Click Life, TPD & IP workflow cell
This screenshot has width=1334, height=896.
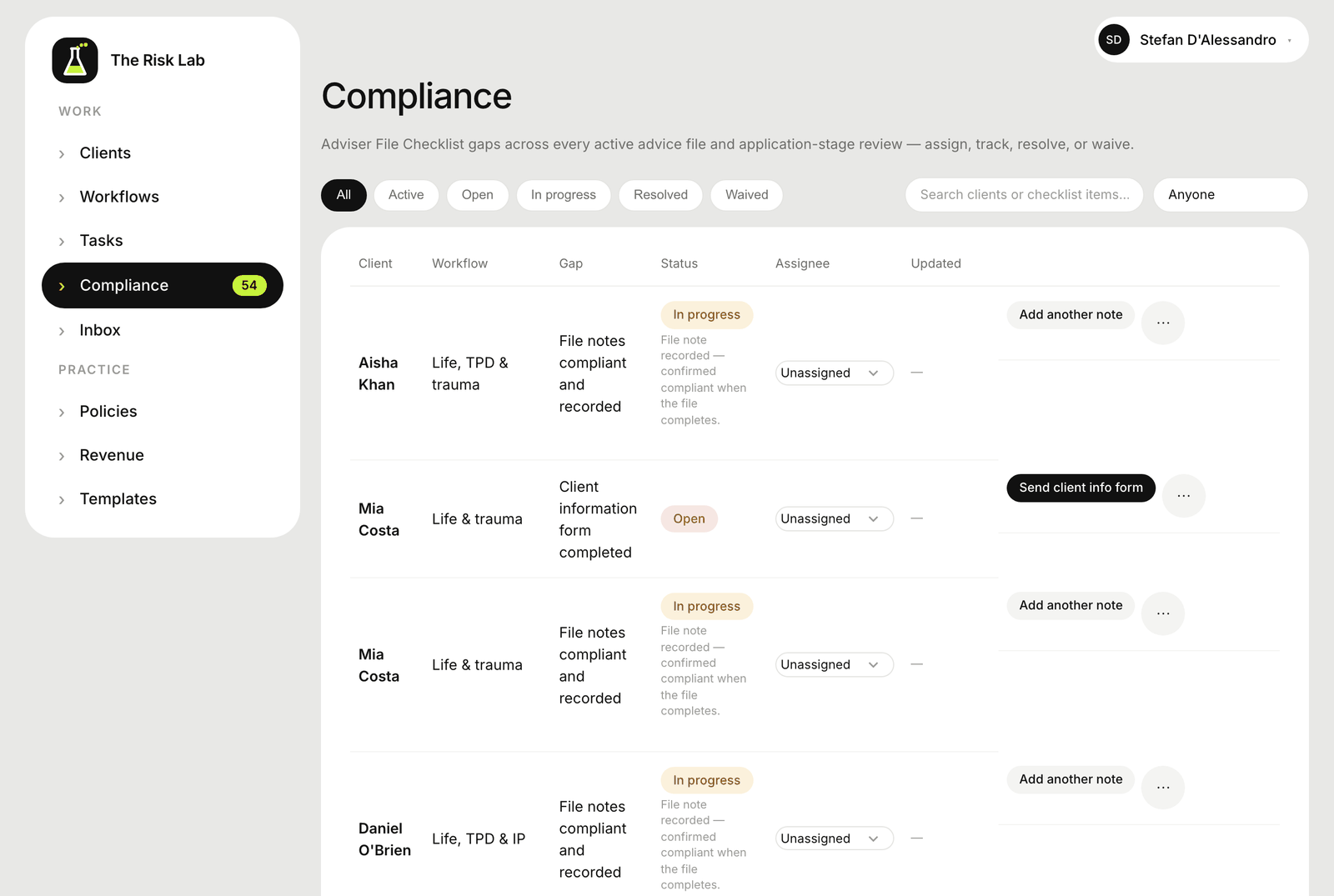coord(479,839)
